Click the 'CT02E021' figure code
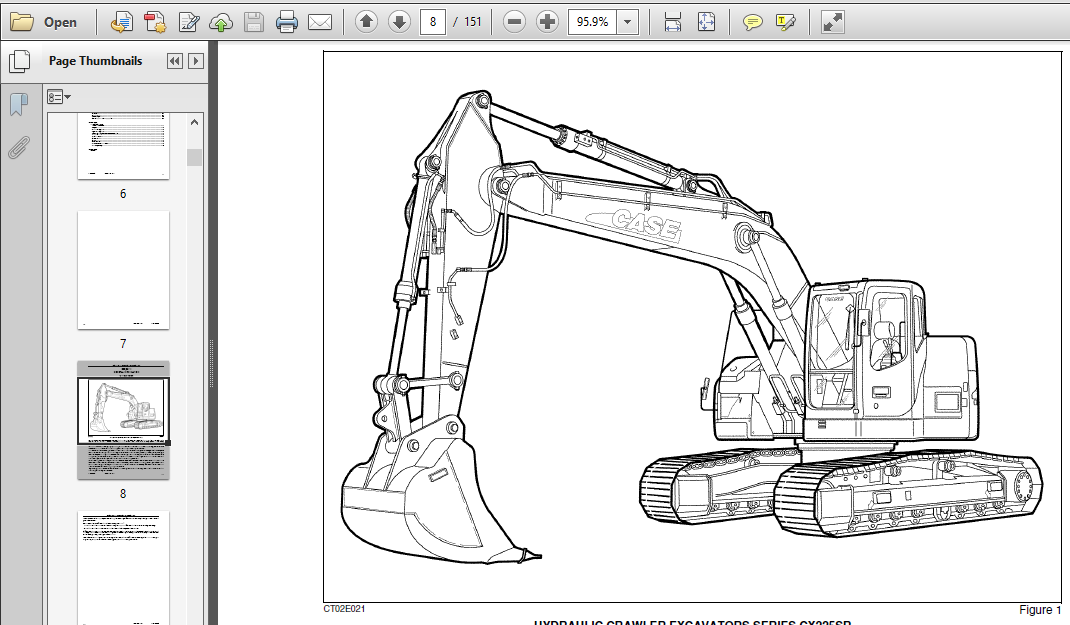This screenshot has width=1070, height=625. [x=344, y=609]
